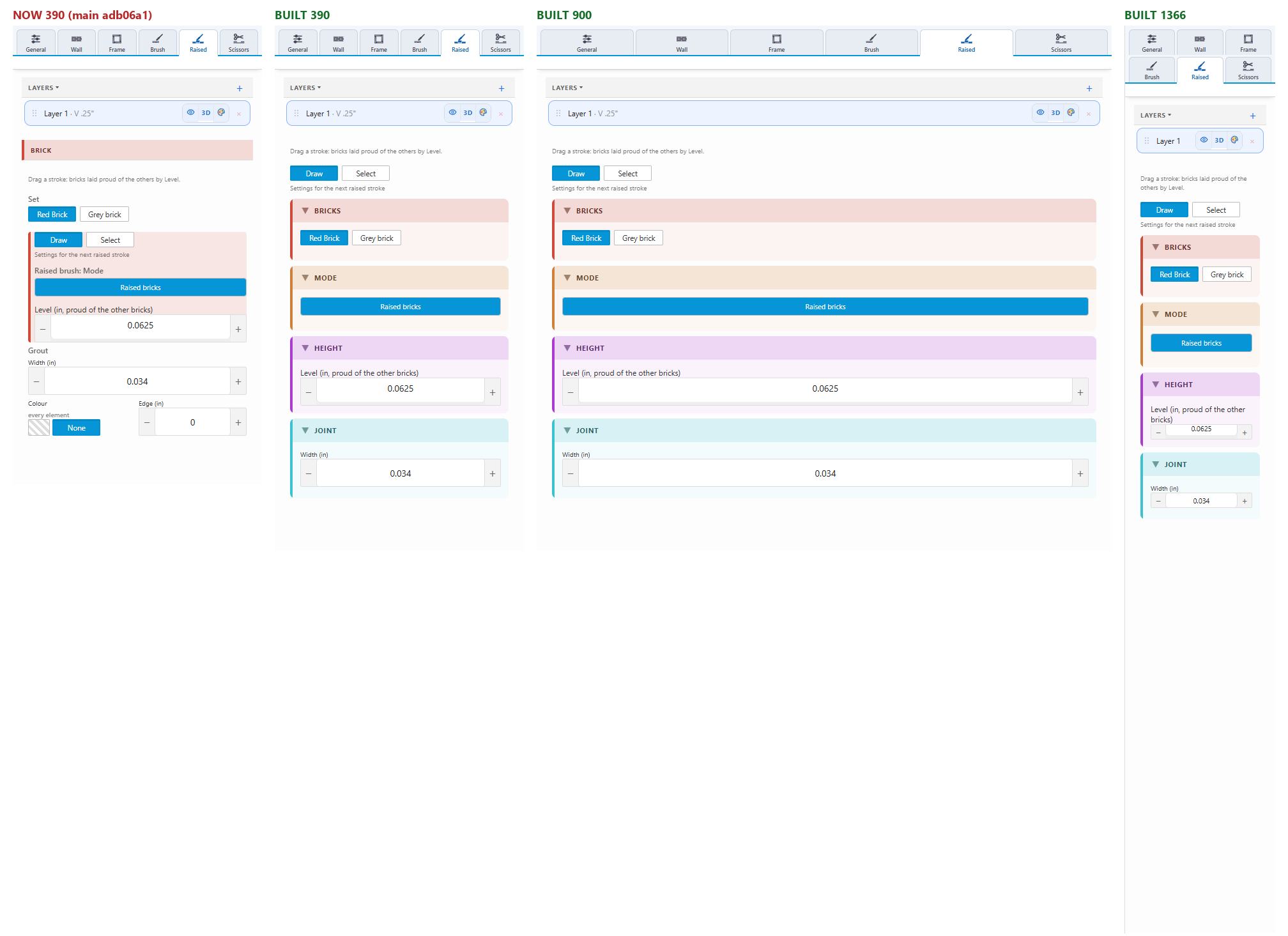Toggle 3D for Layer 1 in NOW 390
The height and width of the screenshot is (936, 1288).
(206, 112)
